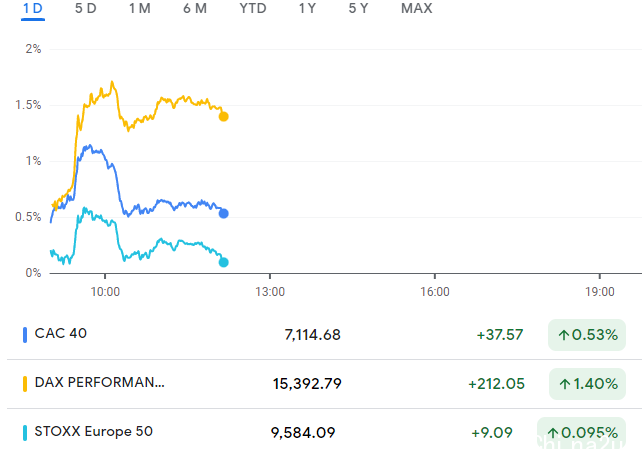Screen dimensions: 642x457
Task: Click the teal STOXX color marker
Action: tap(25, 432)
